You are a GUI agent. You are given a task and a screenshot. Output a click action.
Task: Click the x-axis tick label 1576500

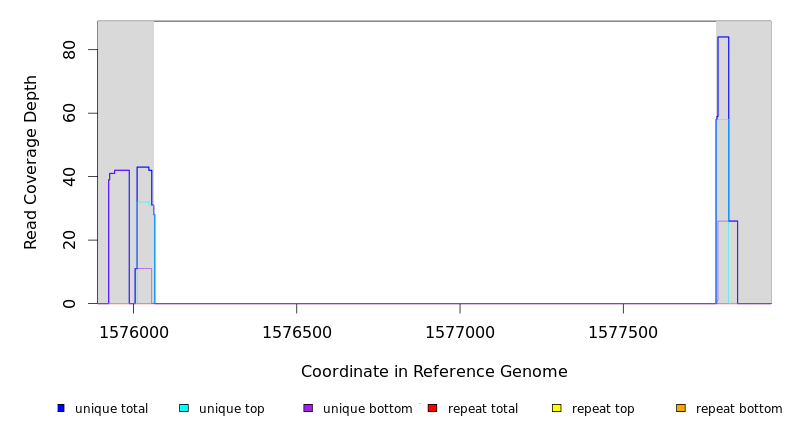coord(296,332)
